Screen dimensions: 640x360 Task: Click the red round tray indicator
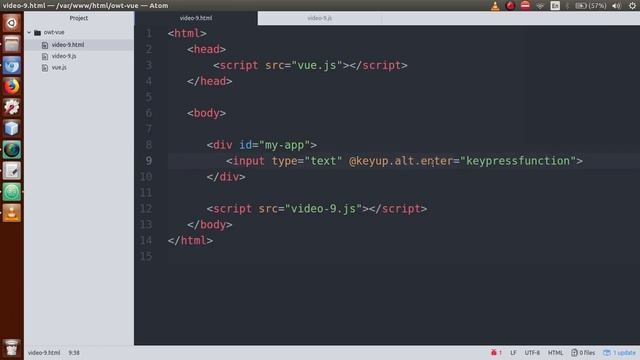pos(510,6)
